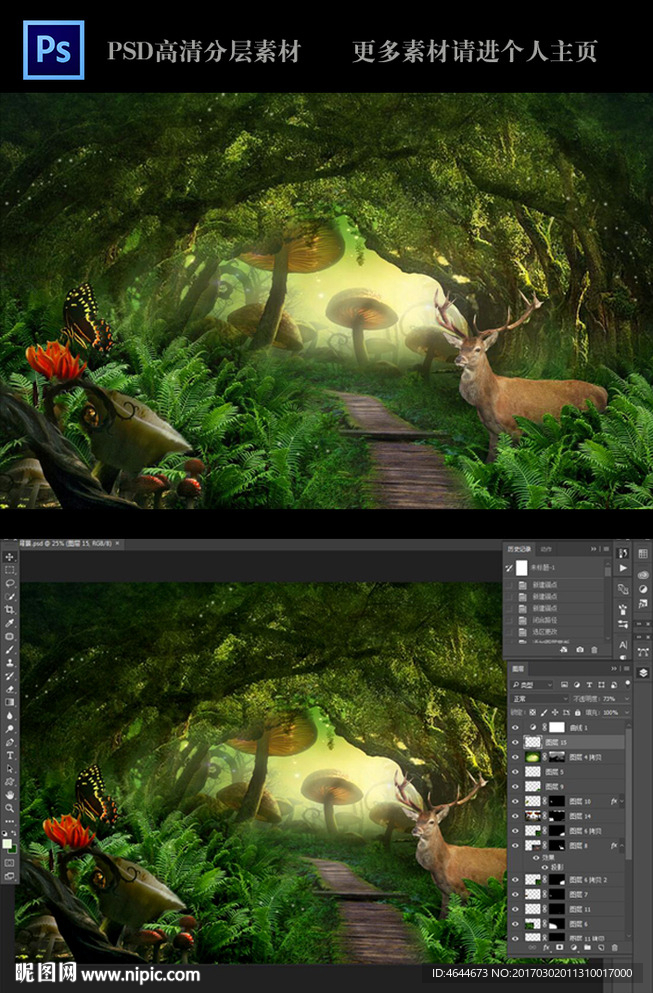Hide the 曲线 1 adjustment layer
The width and height of the screenshot is (653, 993).
(x=515, y=728)
